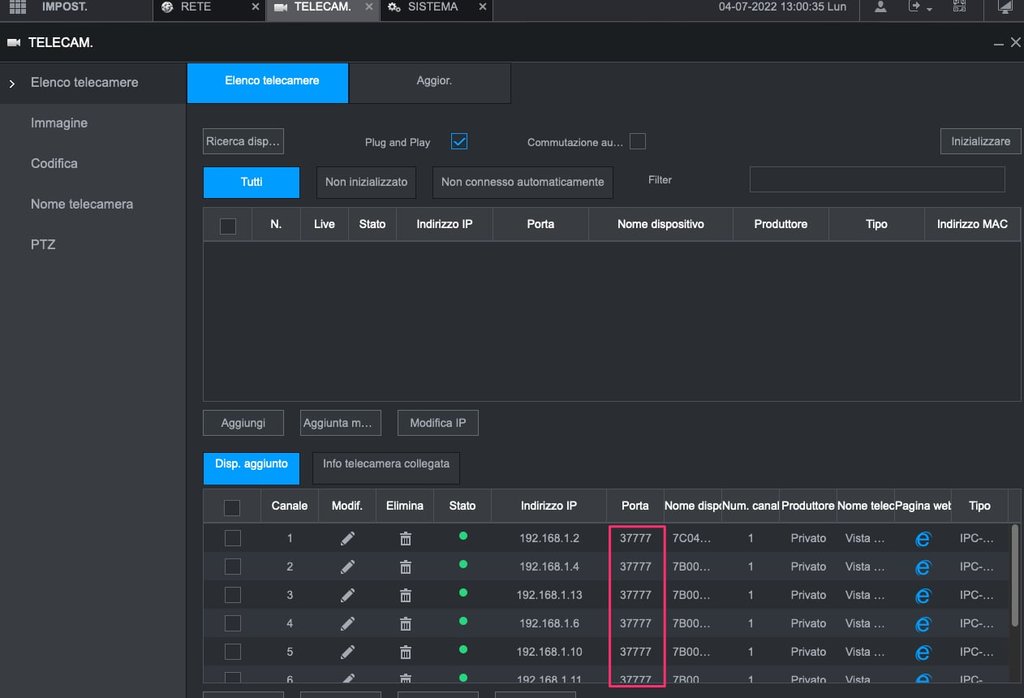
Task: Click the edit pencil for channel 4
Action: pyautogui.click(x=347, y=623)
